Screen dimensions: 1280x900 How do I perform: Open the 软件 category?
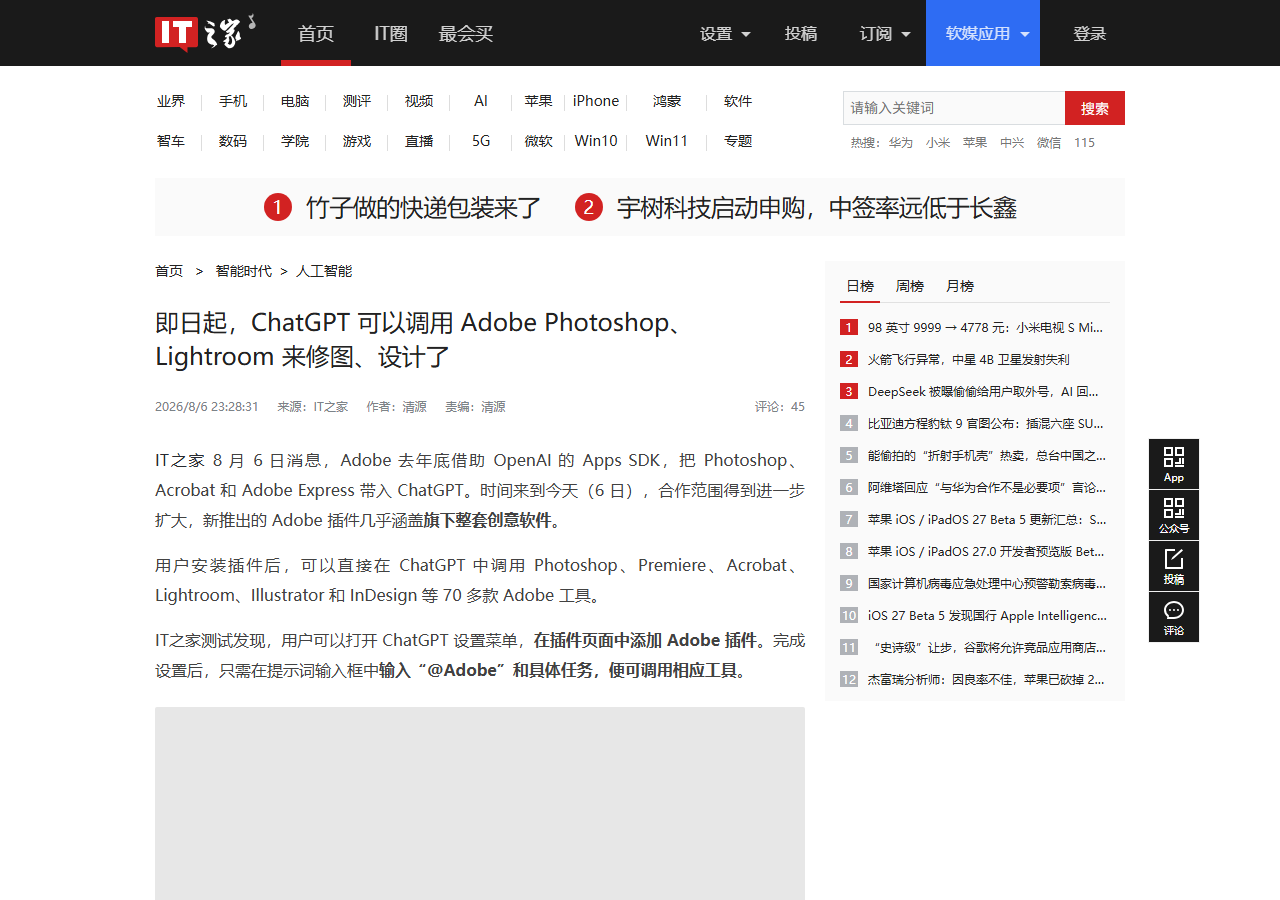[738, 101]
